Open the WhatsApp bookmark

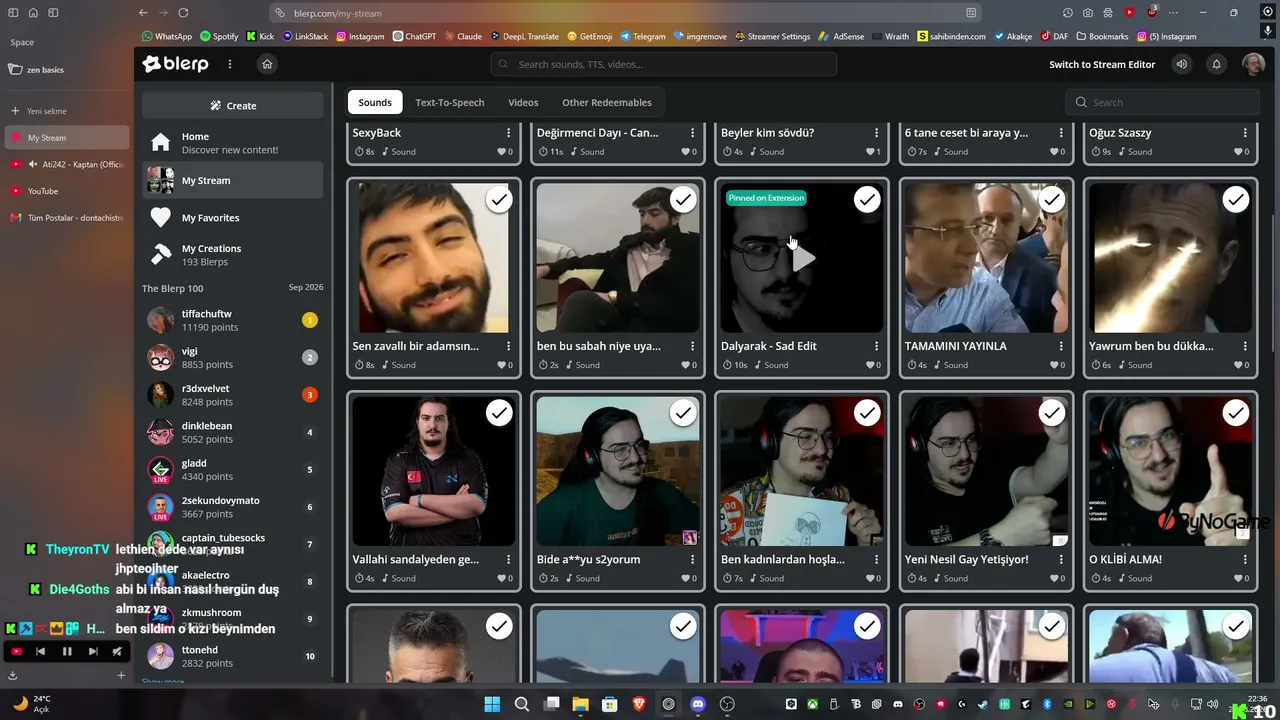tap(167, 36)
